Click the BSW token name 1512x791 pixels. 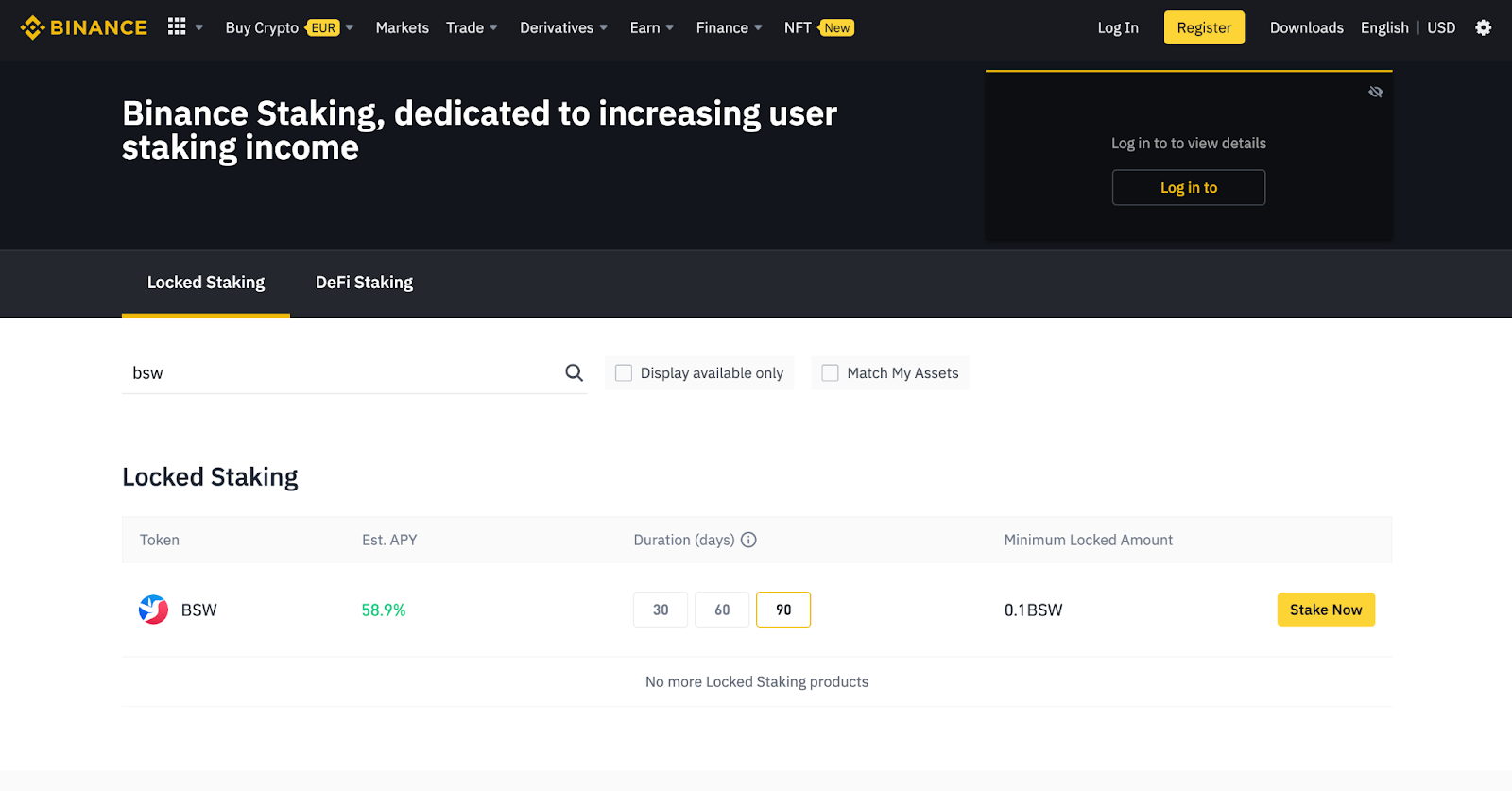(x=198, y=610)
